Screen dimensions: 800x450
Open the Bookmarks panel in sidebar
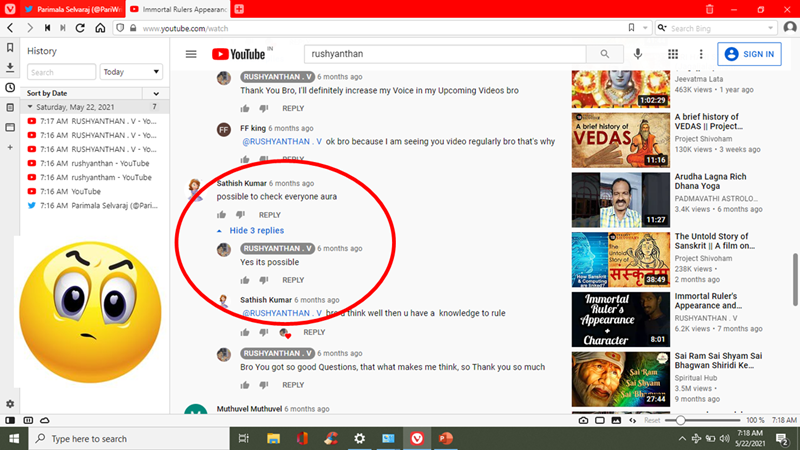click(x=10, y=48)
